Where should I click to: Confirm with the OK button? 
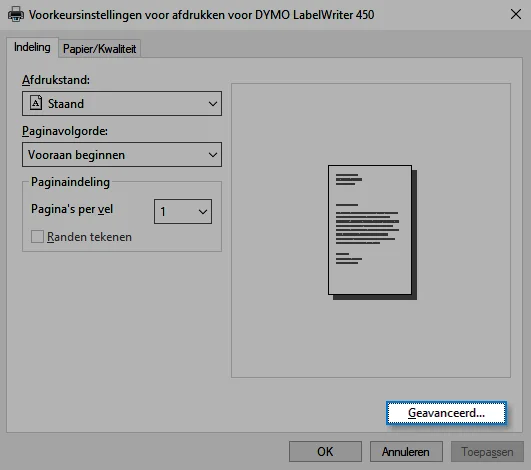click(x=325, y=451)
